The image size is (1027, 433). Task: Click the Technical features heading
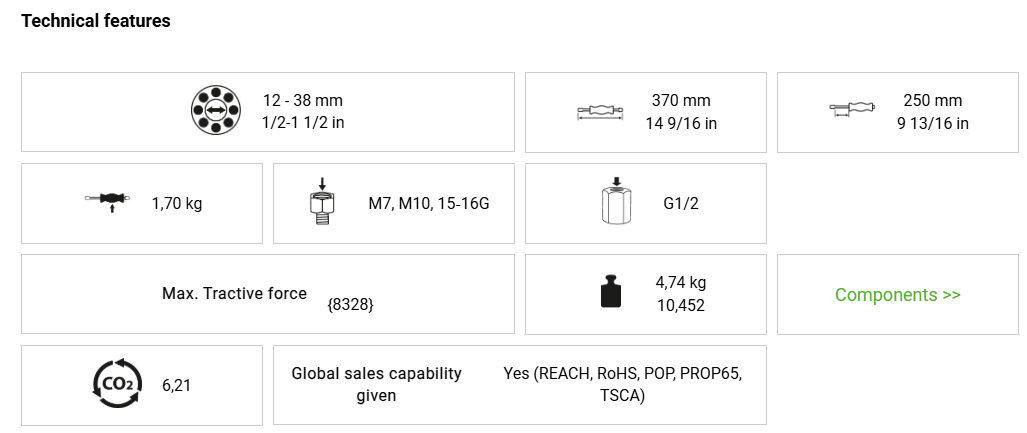point(96,21)
